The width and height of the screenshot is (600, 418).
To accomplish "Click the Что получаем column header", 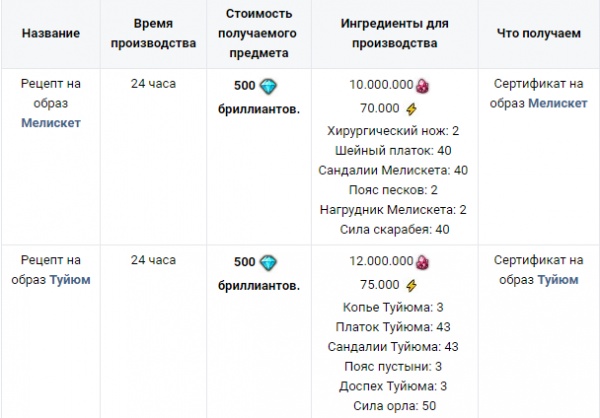I will pos(539,33).
